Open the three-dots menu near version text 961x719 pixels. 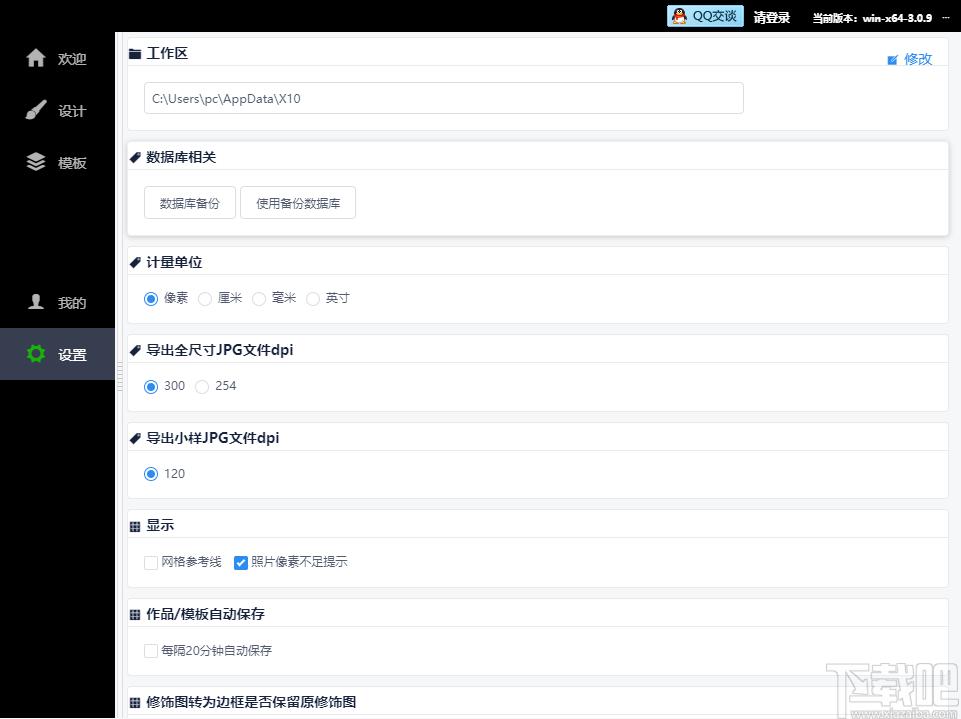coord(946,18)
